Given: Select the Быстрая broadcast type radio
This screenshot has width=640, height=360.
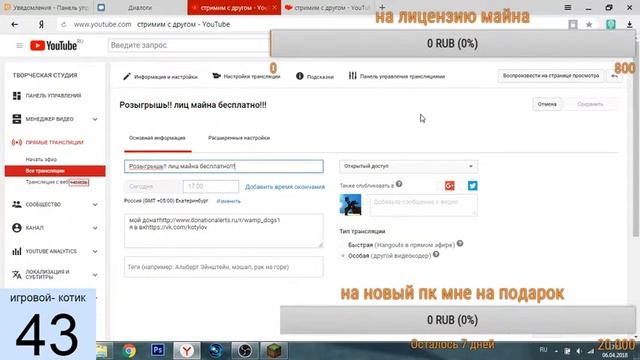Looking at the screenshot, I should pos(343,245).
